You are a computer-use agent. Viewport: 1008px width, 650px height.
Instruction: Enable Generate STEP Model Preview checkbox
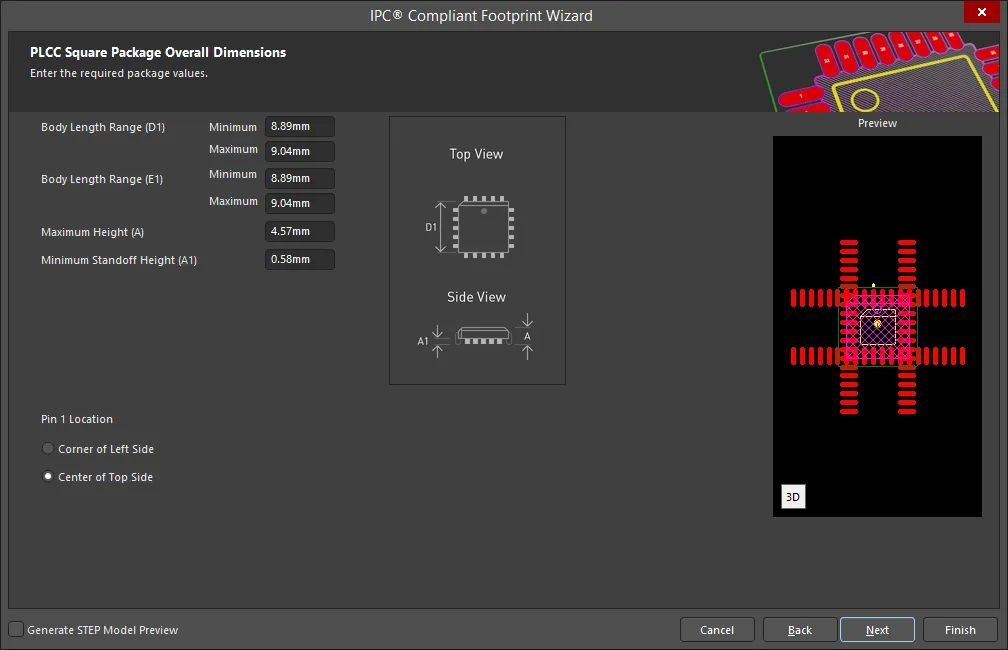click(x=16, y=629)
